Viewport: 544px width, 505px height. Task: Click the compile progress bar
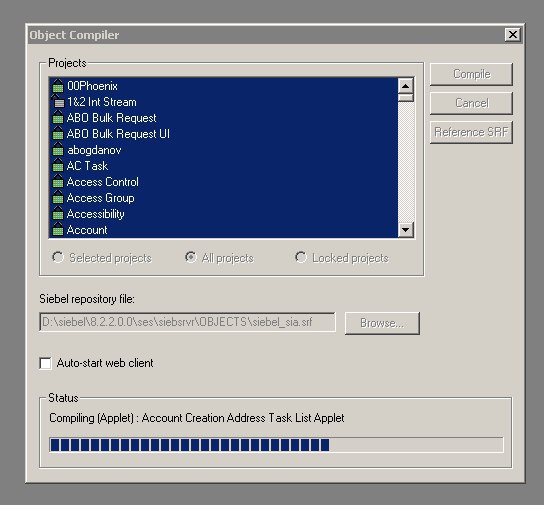point(276,445)
